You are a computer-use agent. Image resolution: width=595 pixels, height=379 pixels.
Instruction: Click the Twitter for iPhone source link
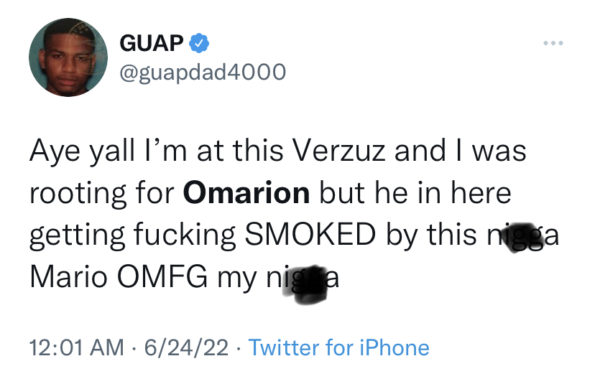click(339, 348)
